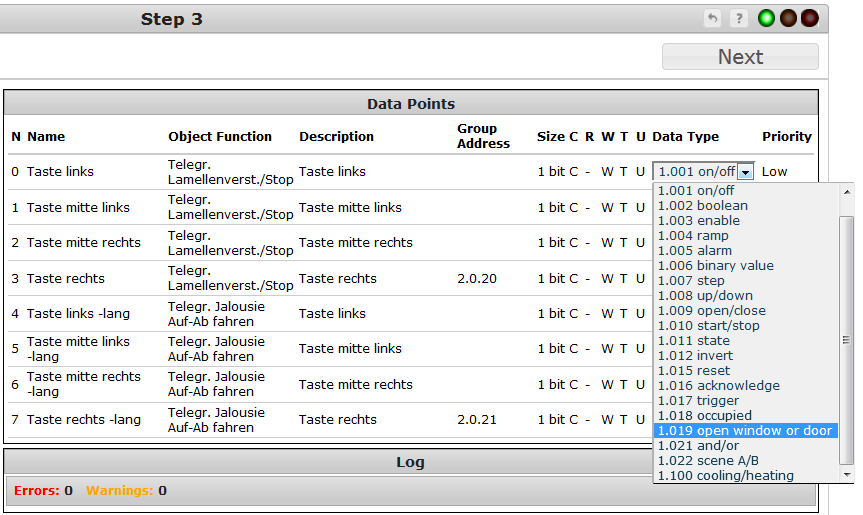
Task: Select '1.017 trigger' from dropdown list
Action: tap(698, 401)
